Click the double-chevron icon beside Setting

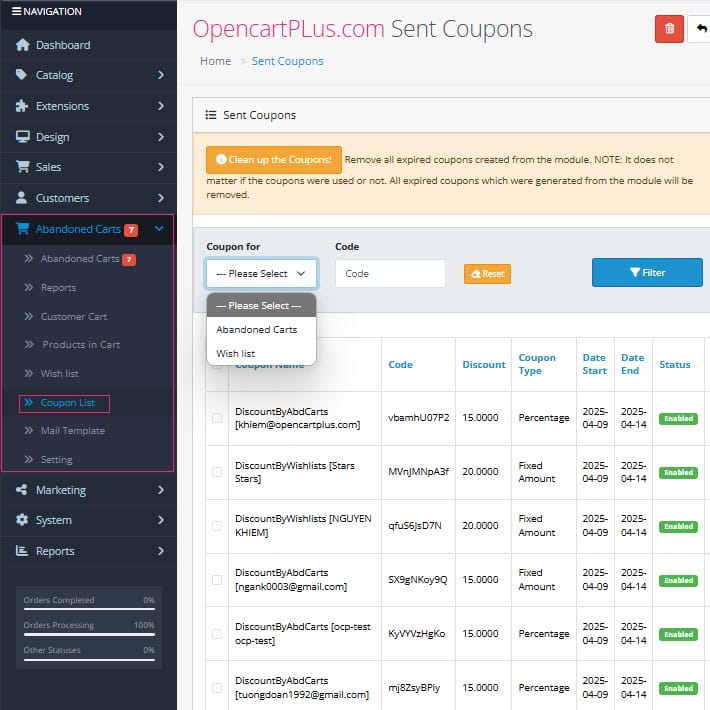click(x=29, y=460)
